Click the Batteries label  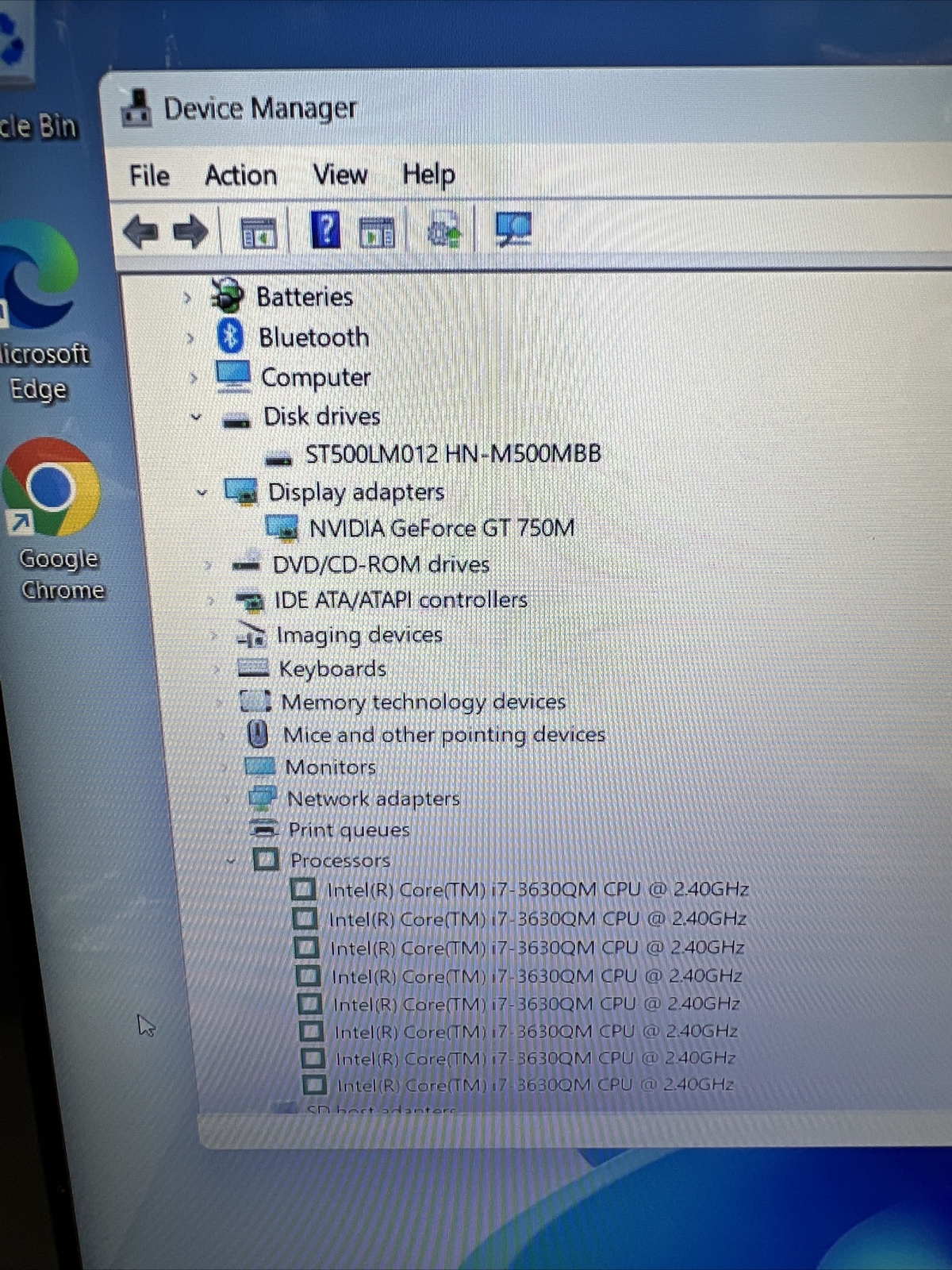pyautogui.click(x=305, y=297)
